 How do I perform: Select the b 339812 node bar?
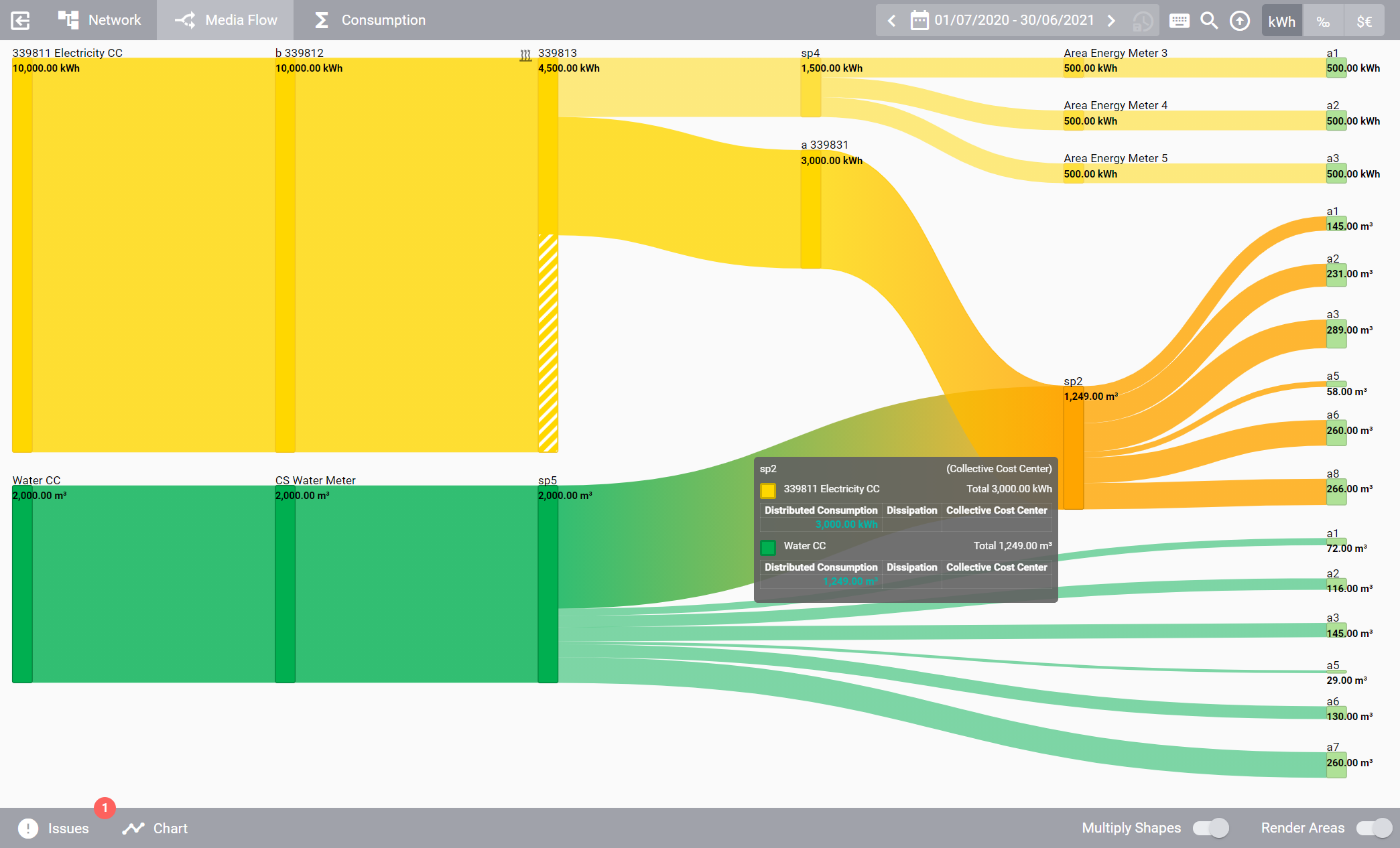point(285,255)
